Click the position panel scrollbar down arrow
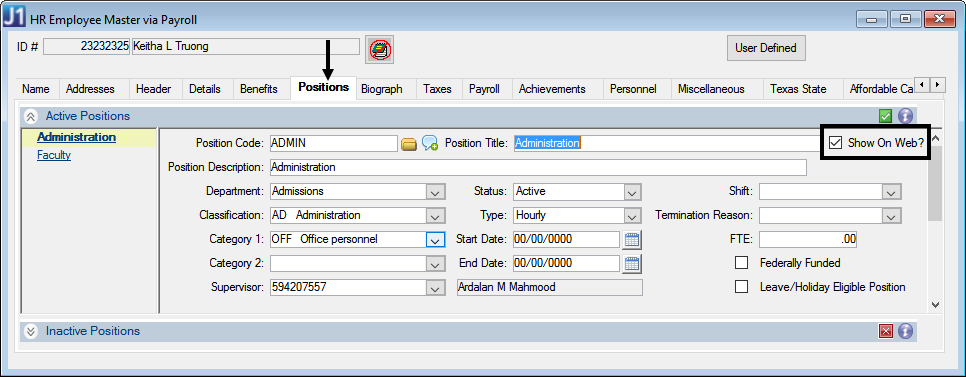The height and width of the screenshot is (377, 966). [935, 304]
